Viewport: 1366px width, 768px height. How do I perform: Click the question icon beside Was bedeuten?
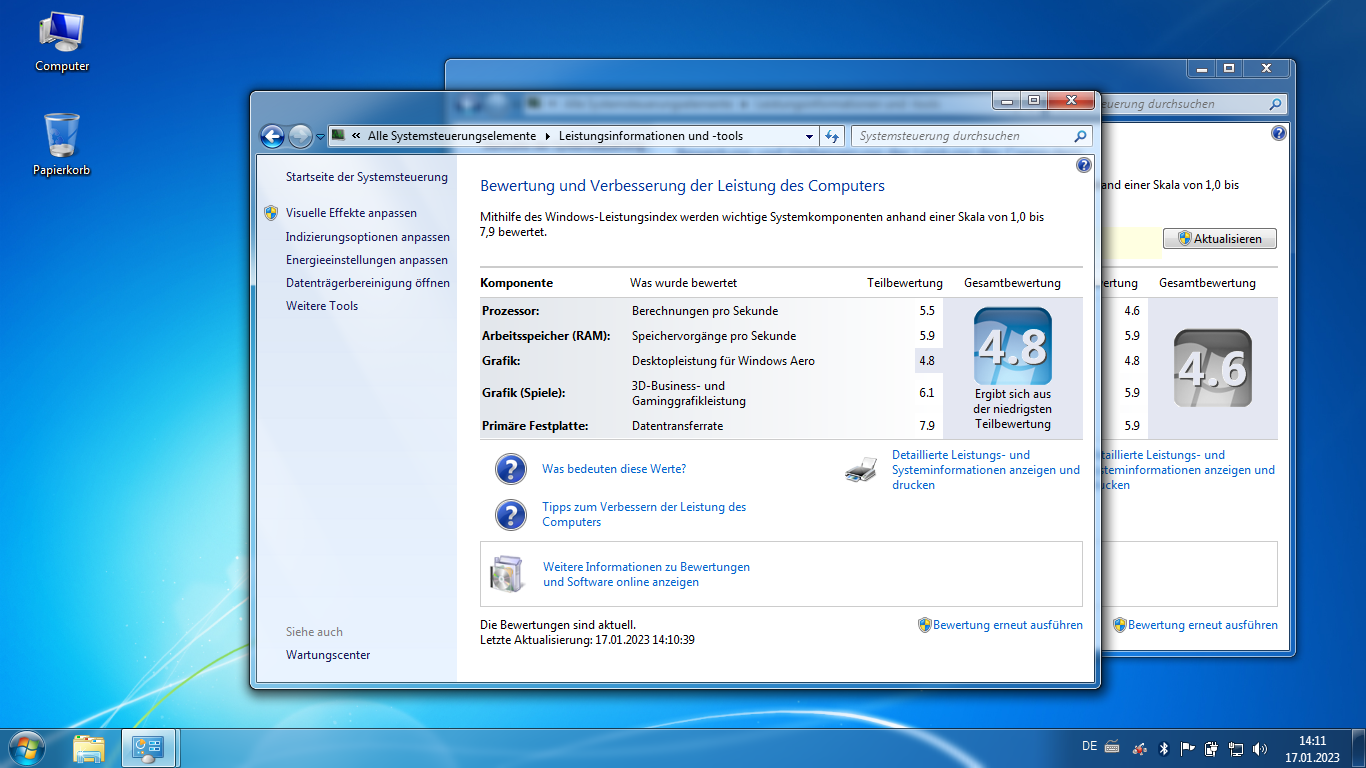pos(511,469)
